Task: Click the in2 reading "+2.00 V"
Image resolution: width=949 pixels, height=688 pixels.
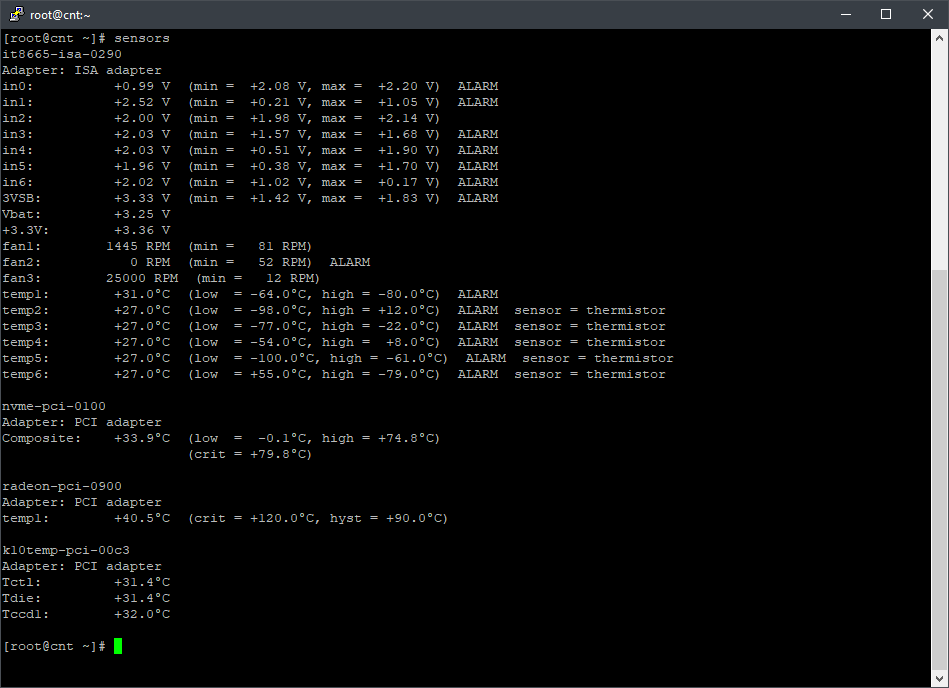Action: coord(142,119)
